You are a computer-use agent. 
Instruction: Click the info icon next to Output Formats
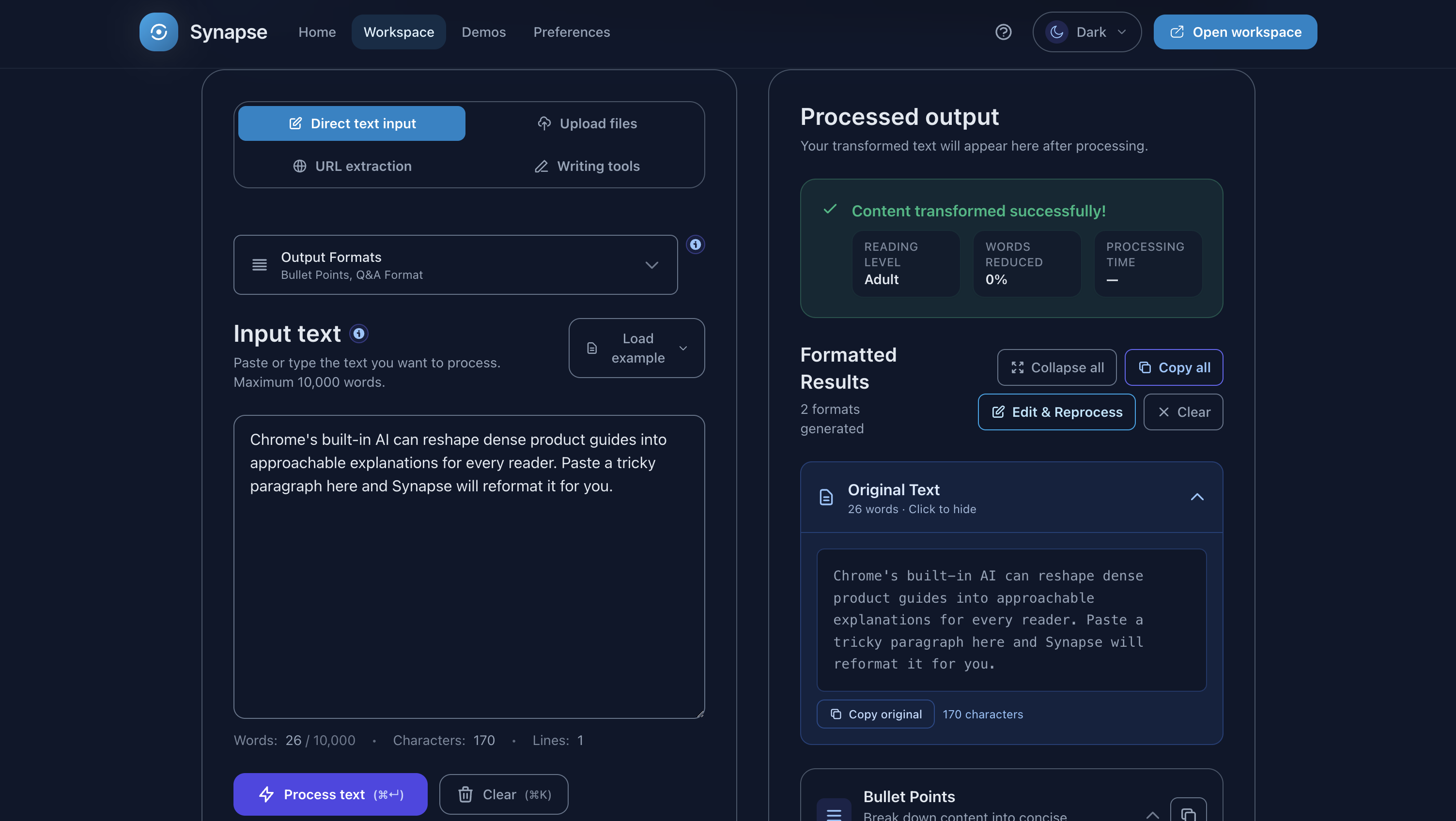[695, 244]
